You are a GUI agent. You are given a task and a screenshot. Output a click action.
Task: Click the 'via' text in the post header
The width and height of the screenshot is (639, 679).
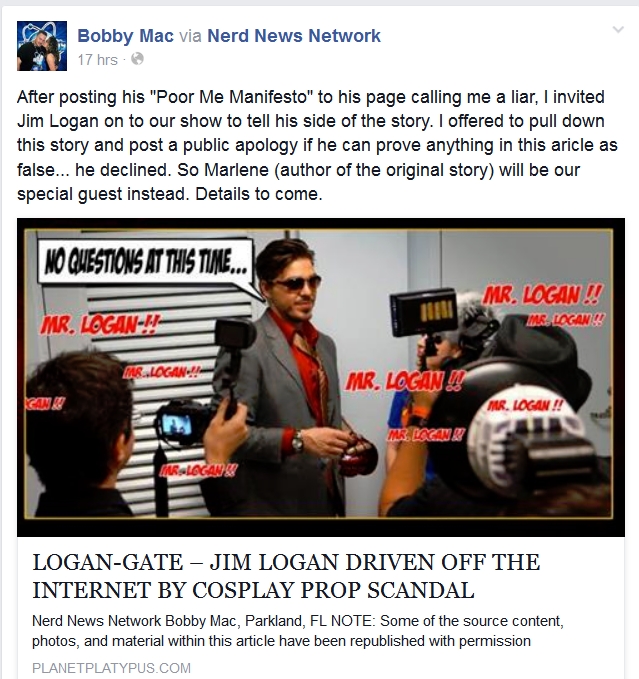tap(190, 36)
